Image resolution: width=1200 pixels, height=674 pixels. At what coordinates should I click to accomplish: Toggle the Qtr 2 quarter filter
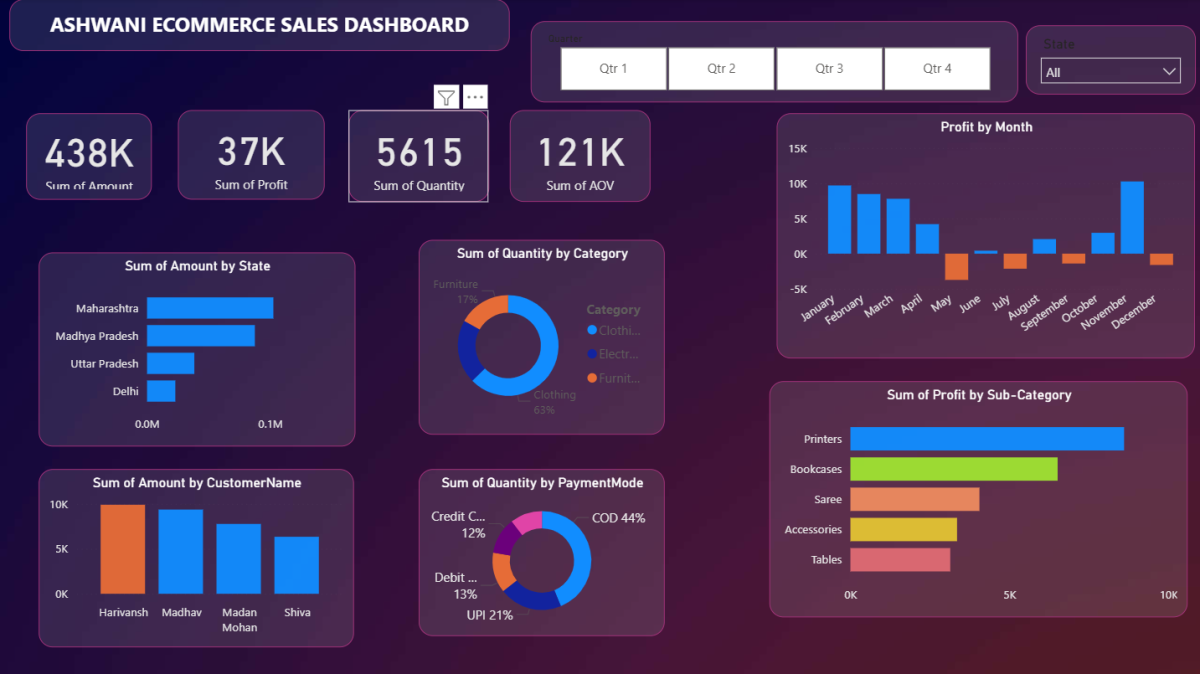pyautogui.click(x=721, y=69)
